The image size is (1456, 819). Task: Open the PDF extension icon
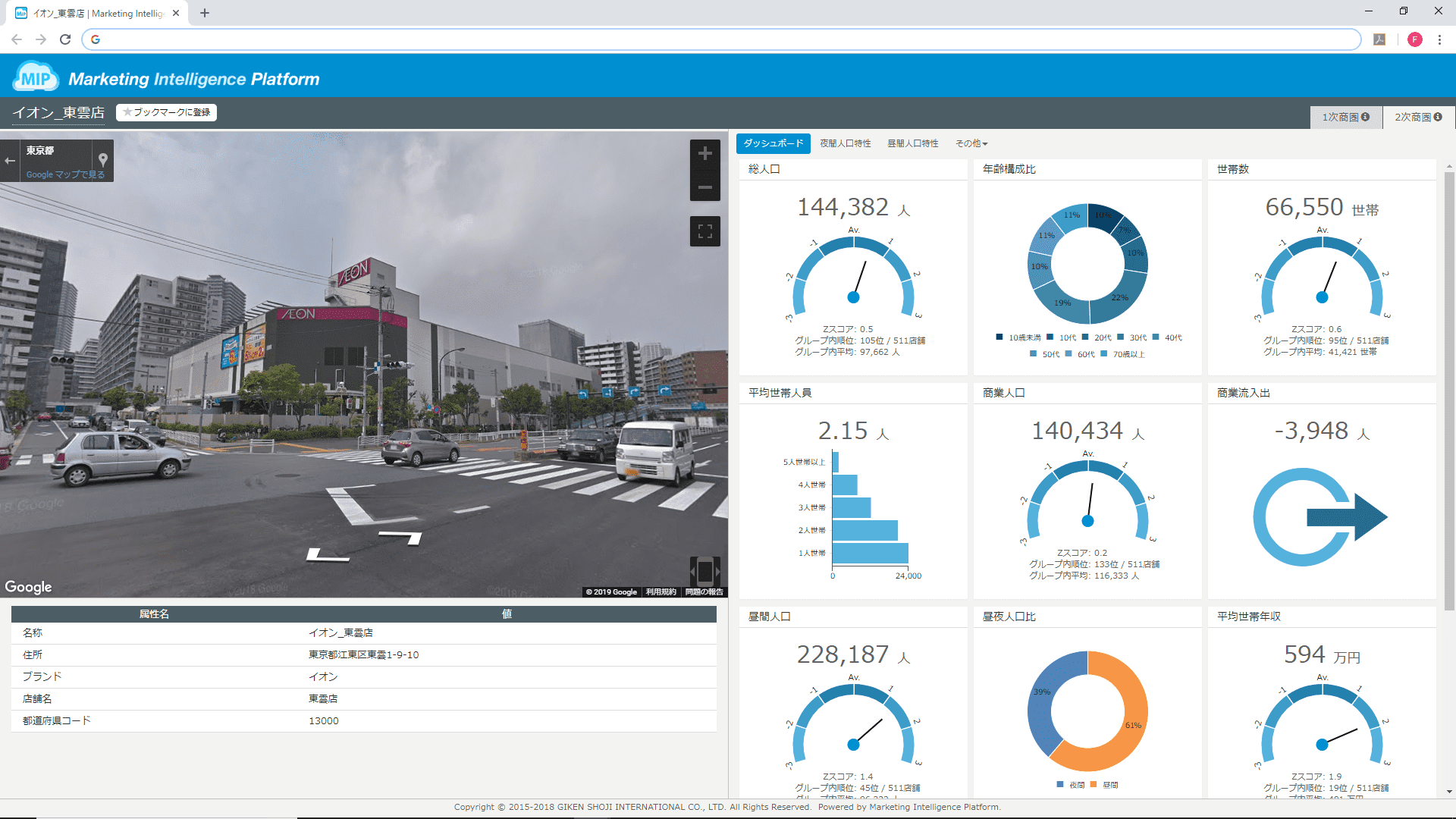click(x=1379, y=39)
